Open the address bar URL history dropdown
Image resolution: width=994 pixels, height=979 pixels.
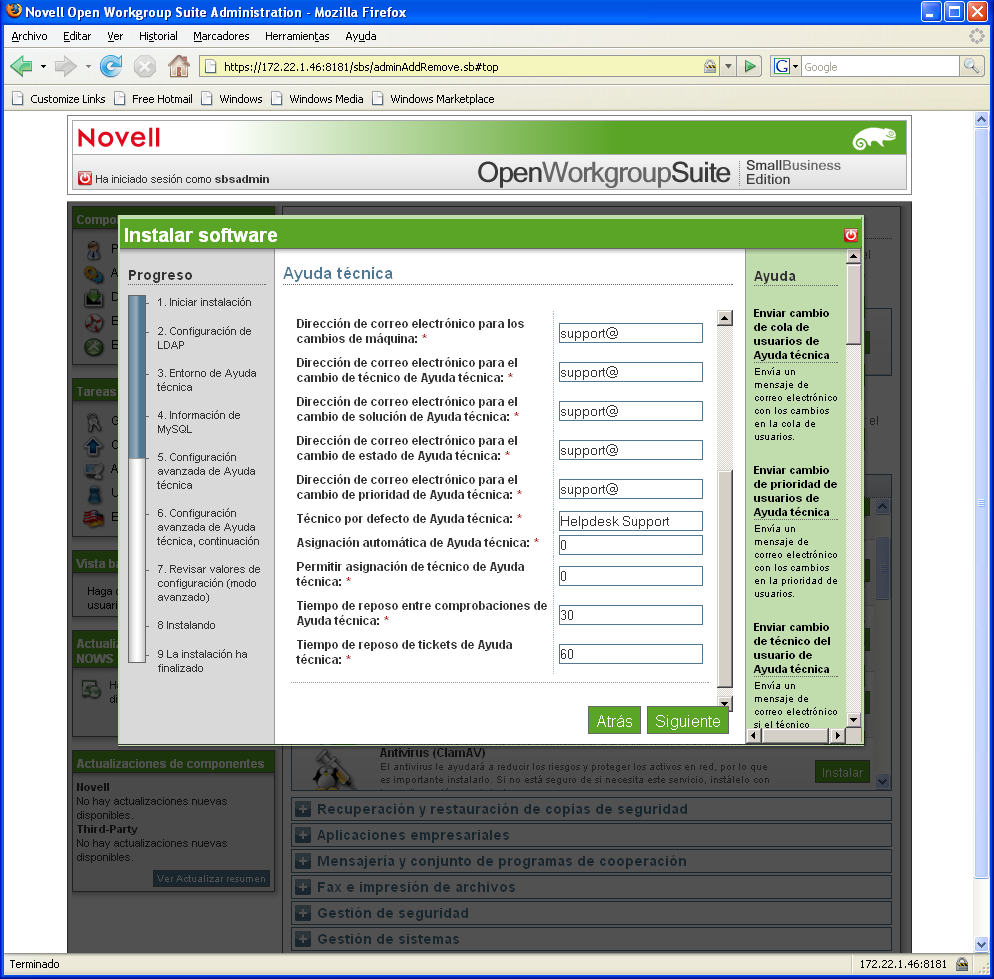[x=728, y=66]
